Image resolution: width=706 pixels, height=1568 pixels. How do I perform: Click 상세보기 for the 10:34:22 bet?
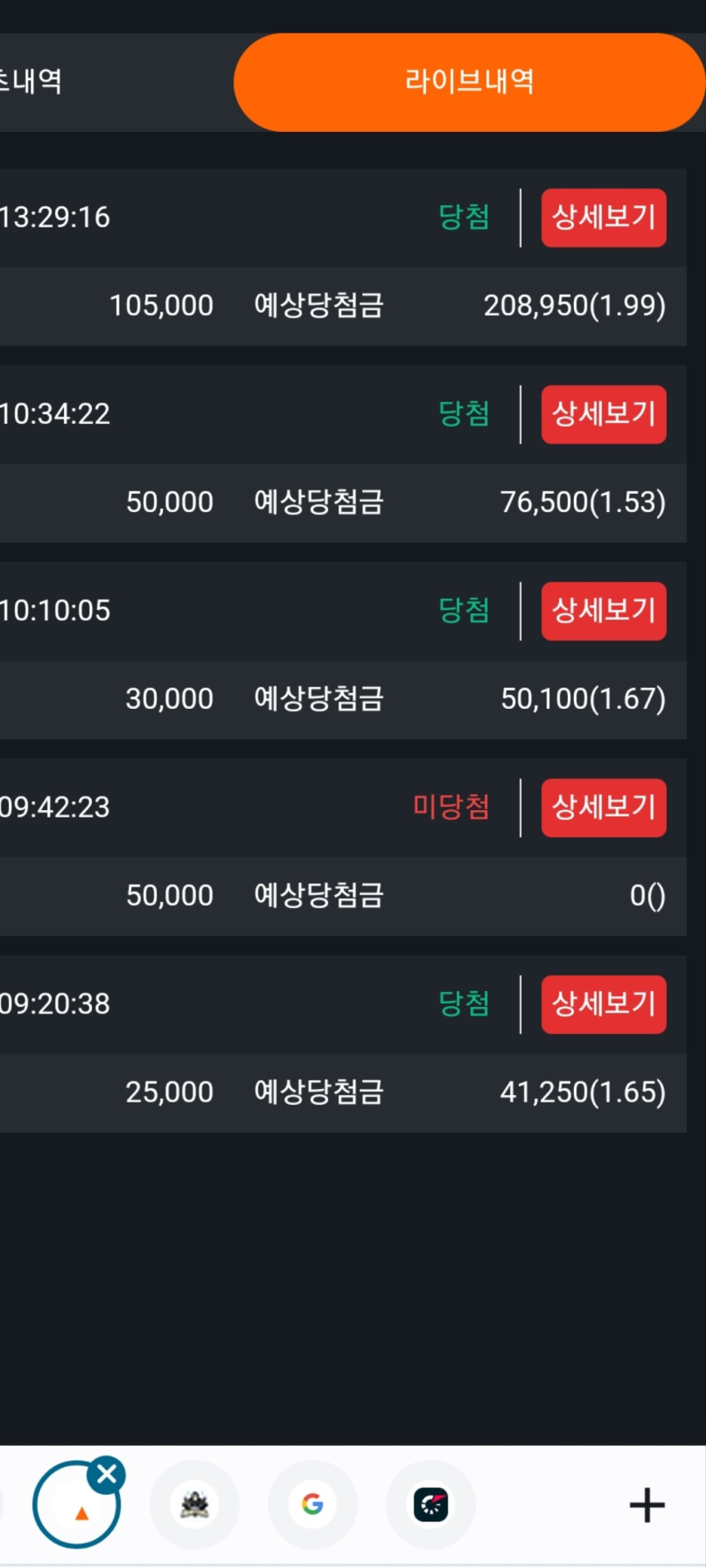click(x=604, y=414)
